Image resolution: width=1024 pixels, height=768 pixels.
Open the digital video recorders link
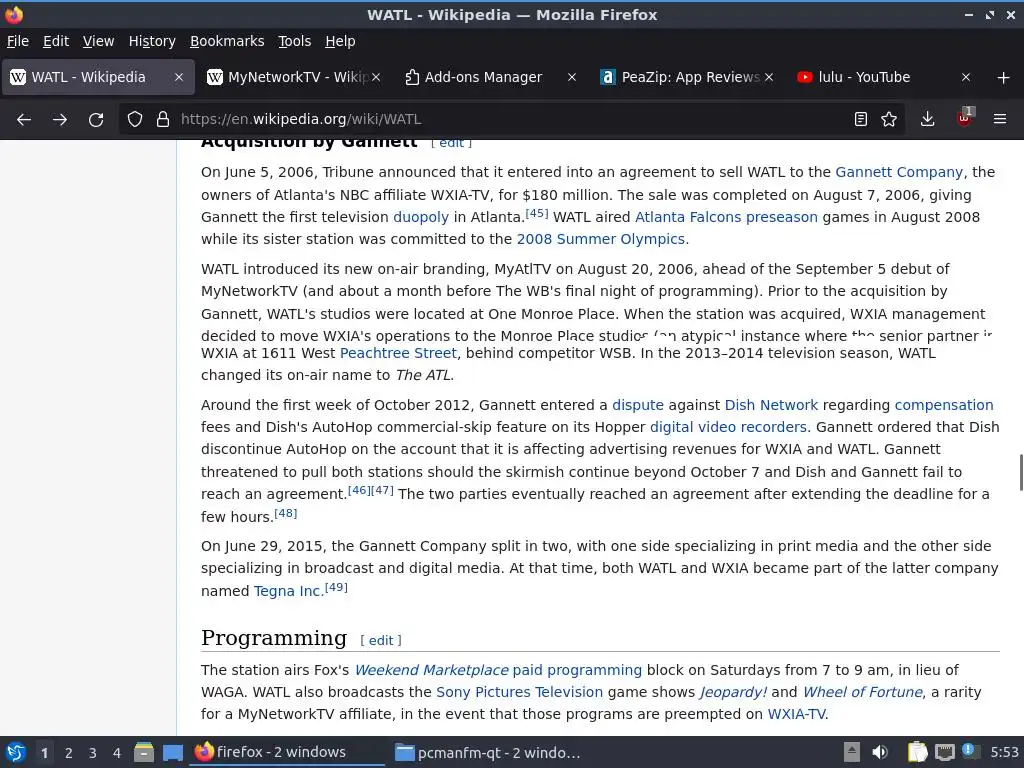pyautogui.click(x=728, y=427)
